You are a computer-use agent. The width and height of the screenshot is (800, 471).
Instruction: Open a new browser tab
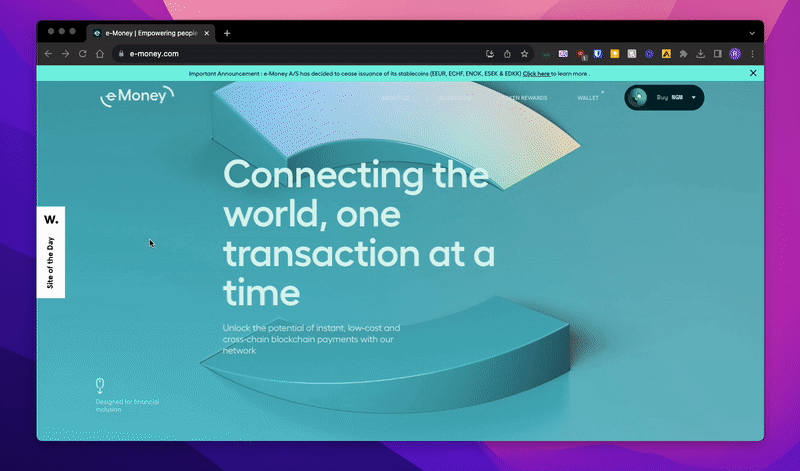[x=227, y=33]
